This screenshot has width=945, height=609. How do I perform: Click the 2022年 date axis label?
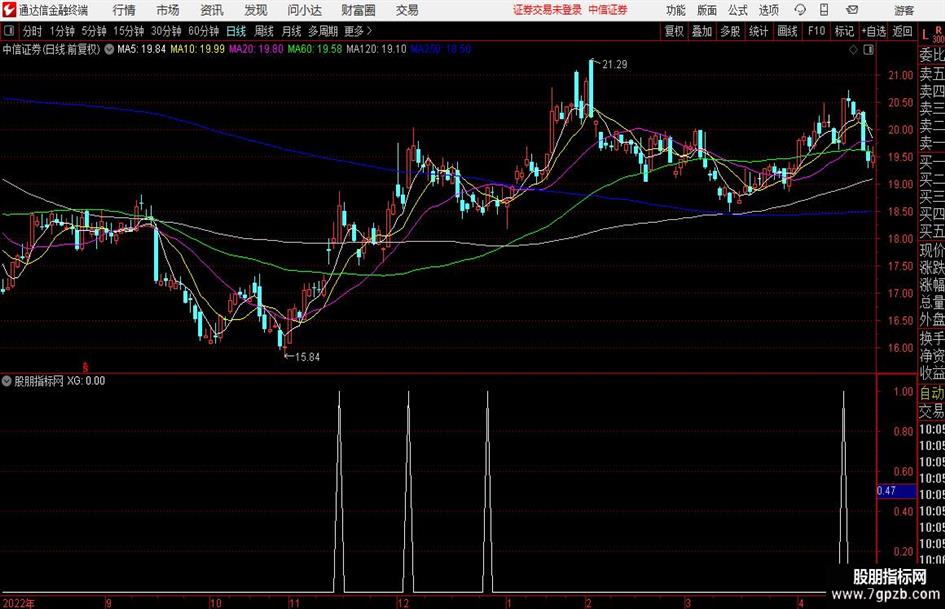tap(19, 603)
